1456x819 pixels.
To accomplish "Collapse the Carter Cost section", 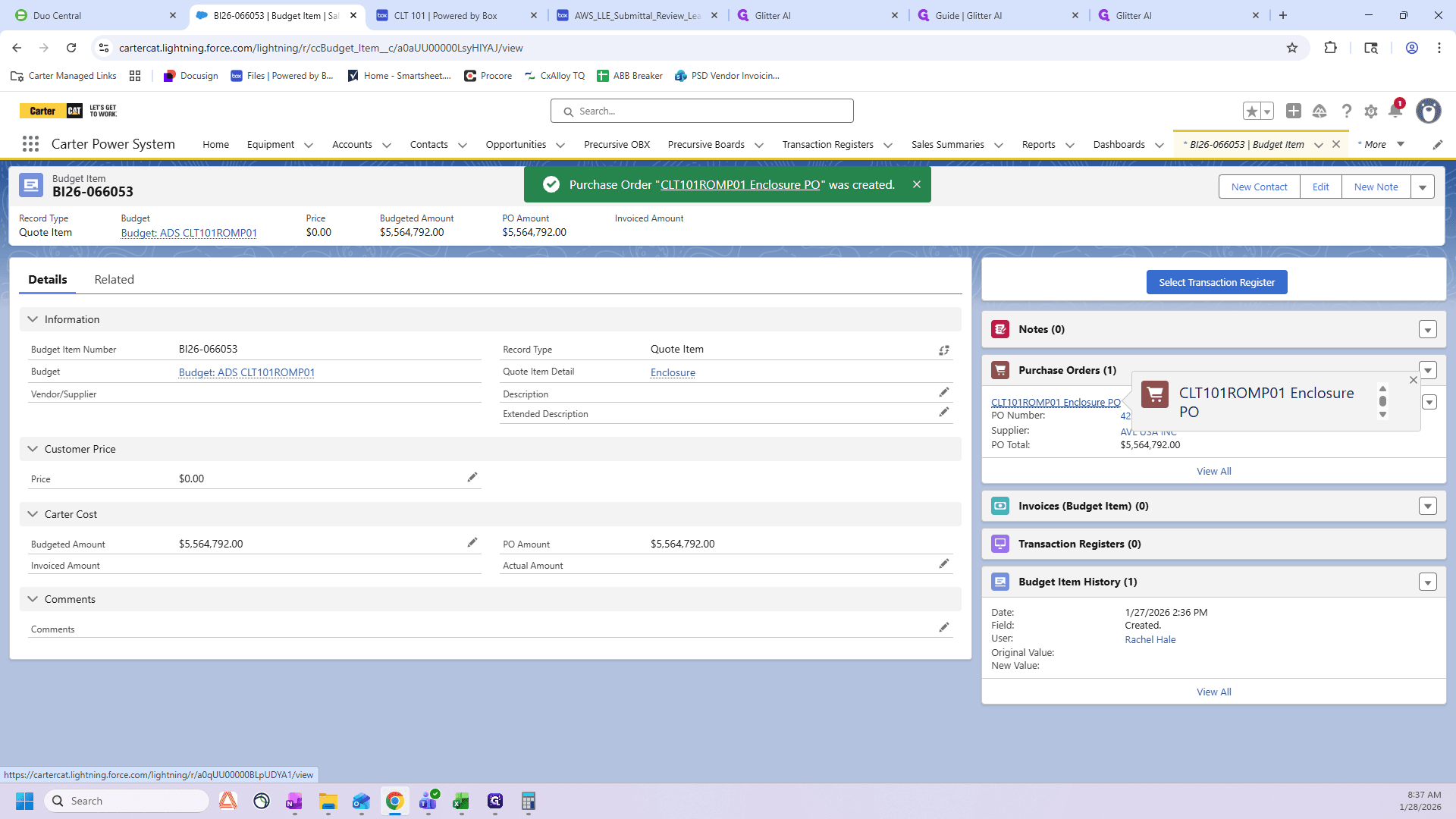I will point(33,514).
